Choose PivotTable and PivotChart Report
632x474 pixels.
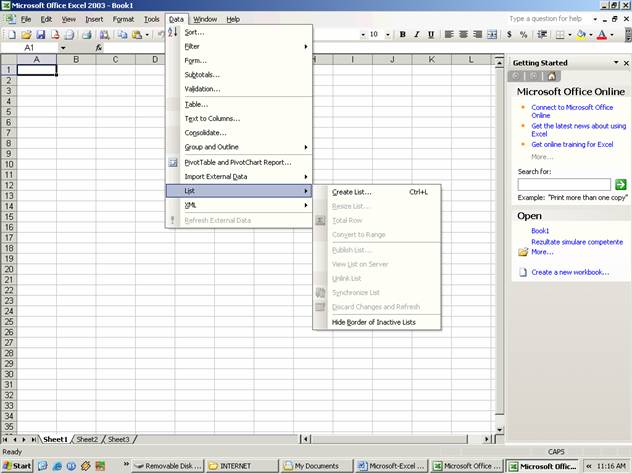click(239, 162)
